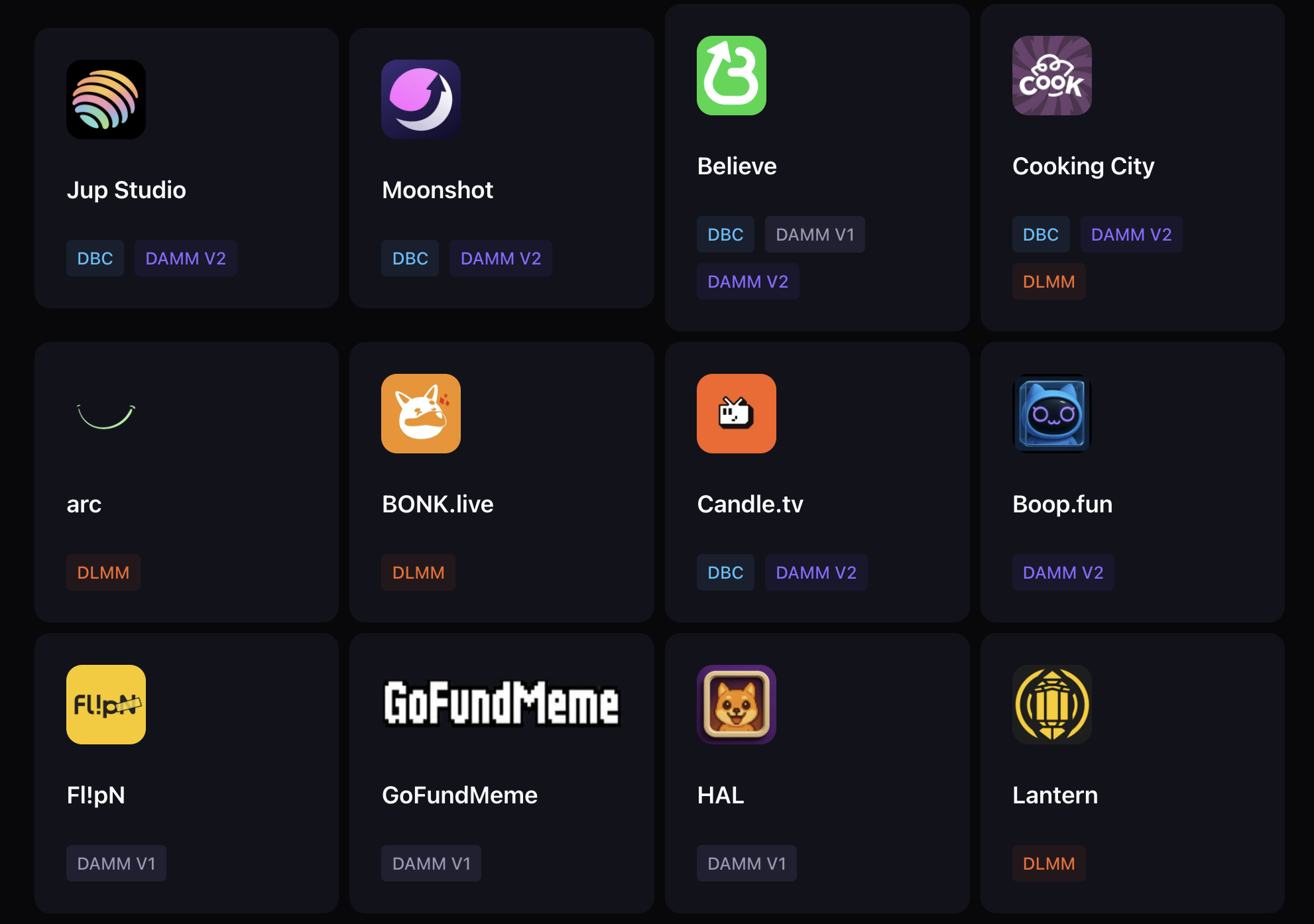Screen dimensions: 1314x924
Task: Click the green Believe logo icon
Action: [x=731, y=76]
